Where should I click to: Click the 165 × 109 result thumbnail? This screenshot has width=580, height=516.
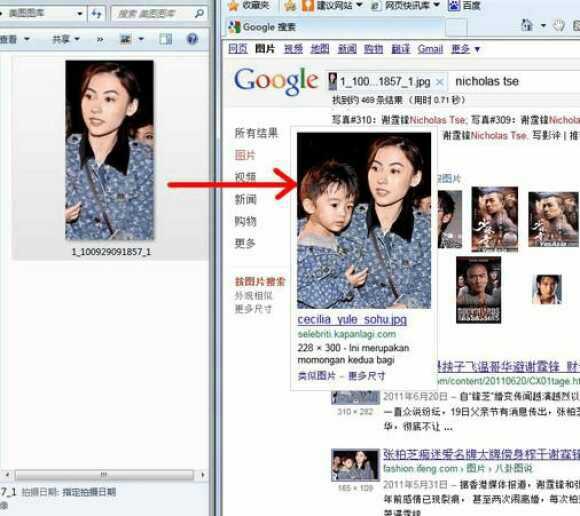click(x=355, y=465)
